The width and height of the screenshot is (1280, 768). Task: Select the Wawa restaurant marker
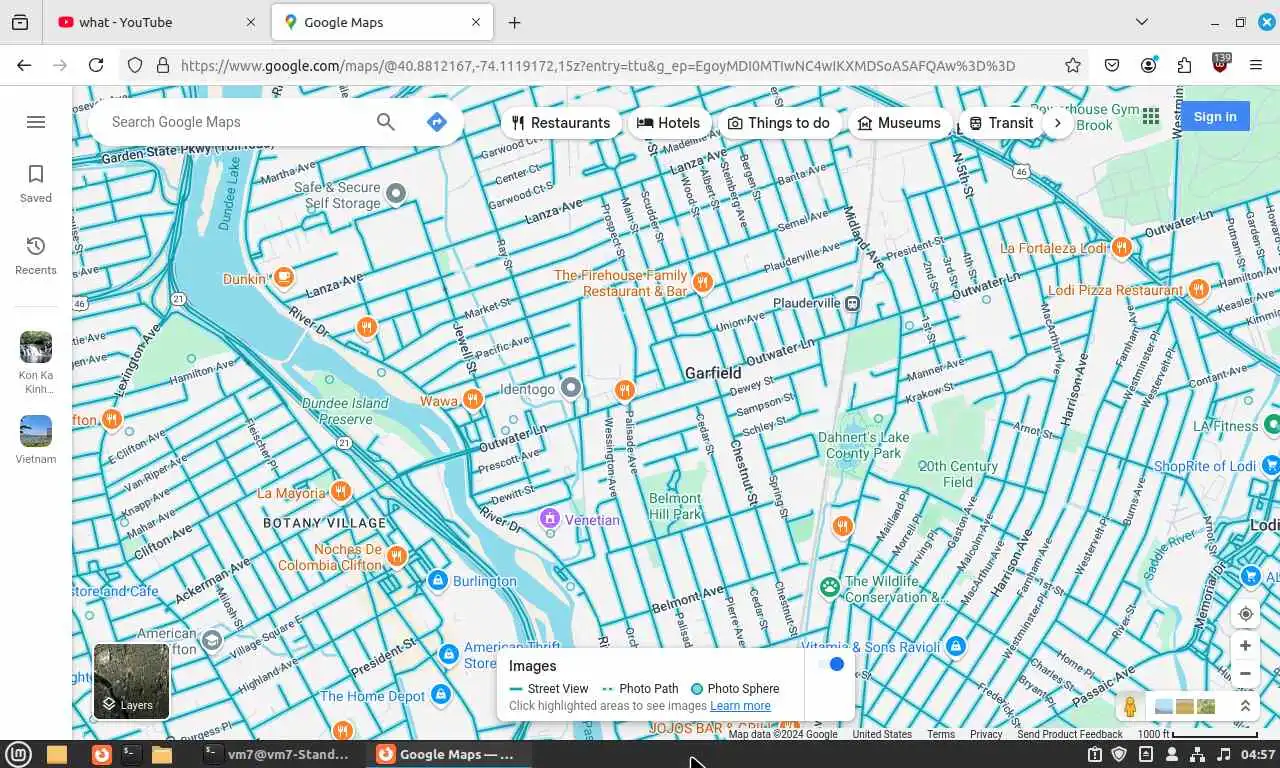click(x=472, y=399)
